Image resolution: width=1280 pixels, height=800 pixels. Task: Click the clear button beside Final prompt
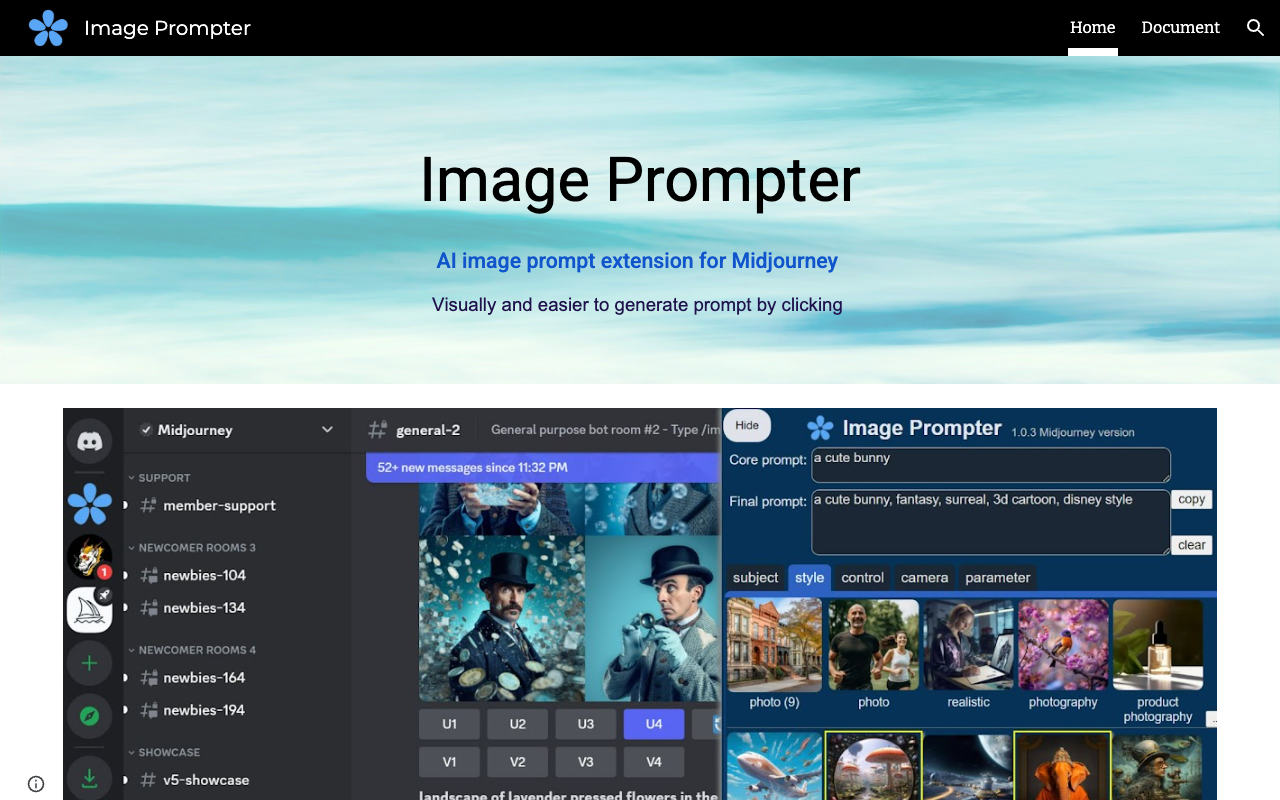[x=1191, y=545]
